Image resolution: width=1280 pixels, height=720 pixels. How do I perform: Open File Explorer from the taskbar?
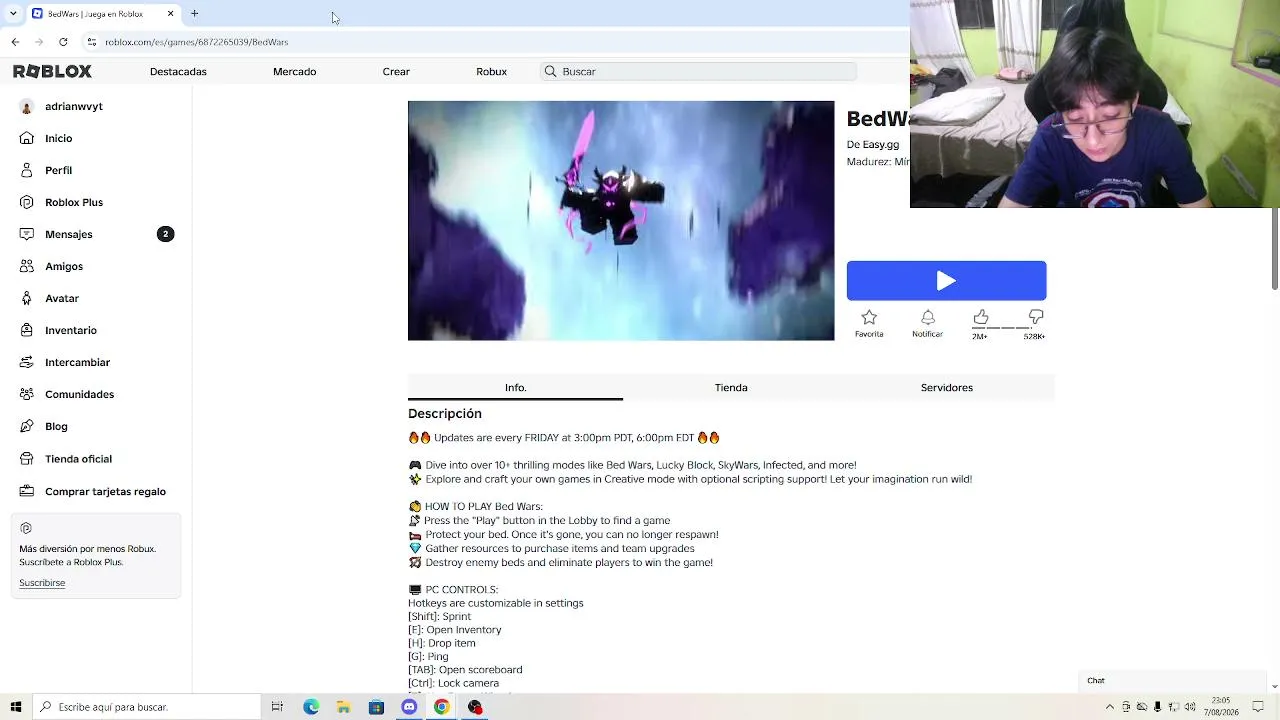tap(343, 707)
